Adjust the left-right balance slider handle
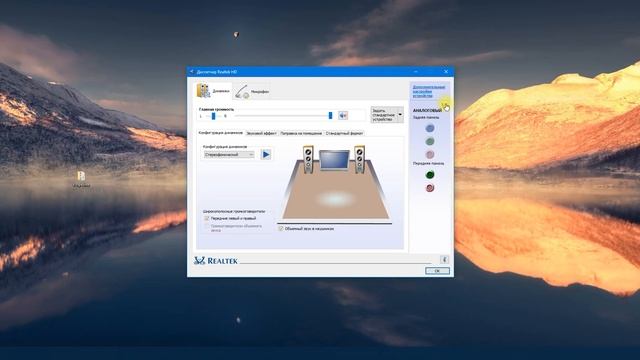Screen dimensions: 640x360 [x=213, y=116]
